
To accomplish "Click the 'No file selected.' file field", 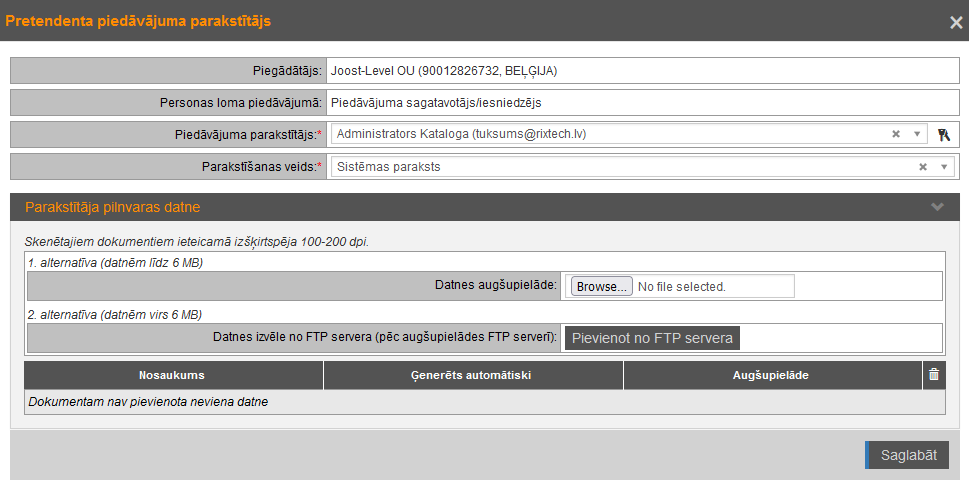I will 714,287.
